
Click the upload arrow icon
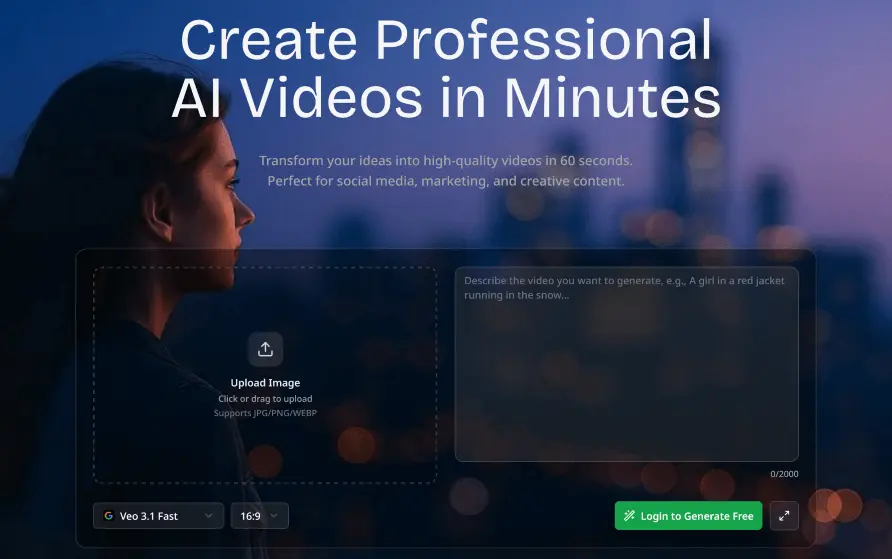tap(265, 349)
